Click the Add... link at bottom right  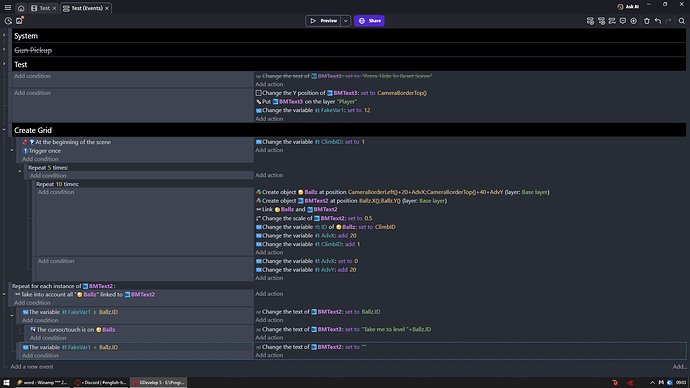point(679,366)
